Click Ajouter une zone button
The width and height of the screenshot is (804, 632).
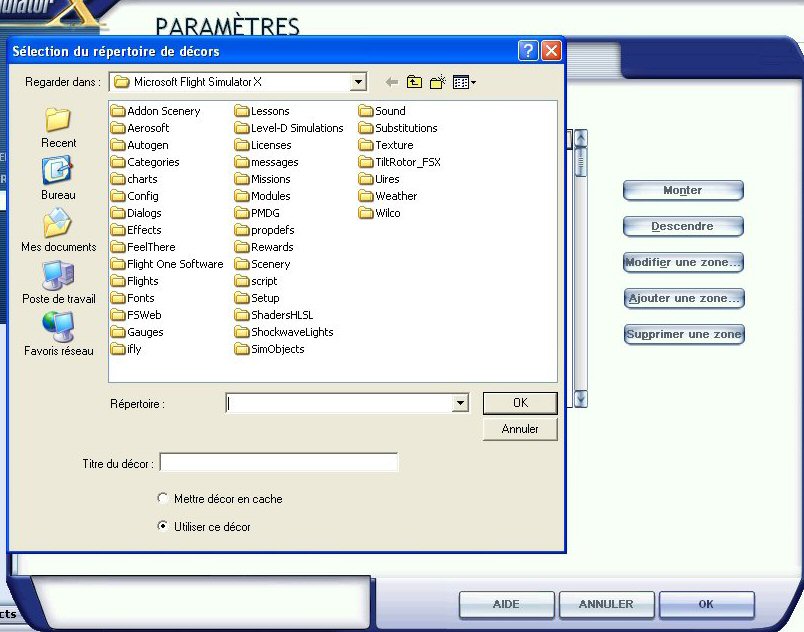point(684,298)
